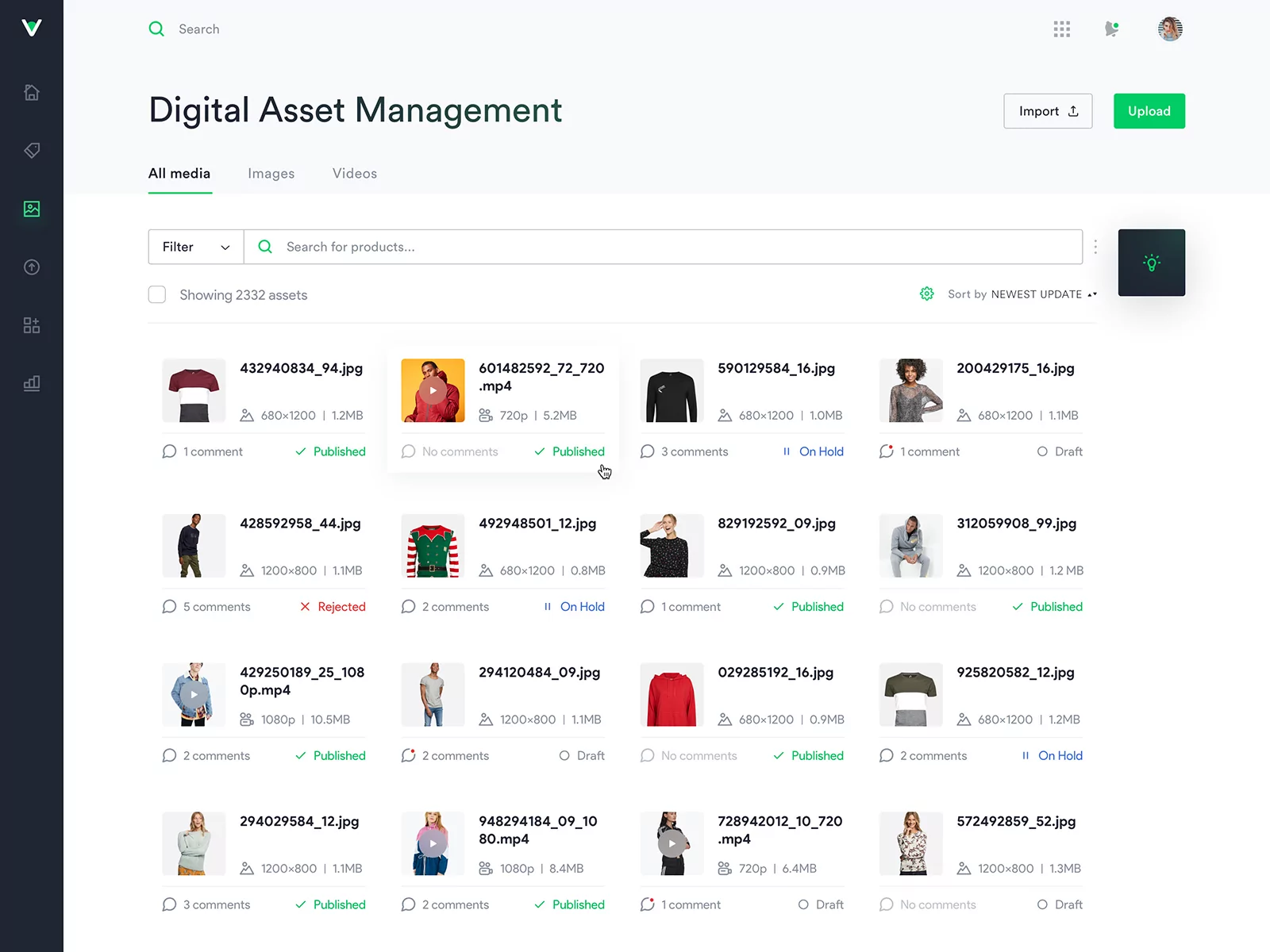
Task: Click the Import button
Action: (x=1048, y=111)
